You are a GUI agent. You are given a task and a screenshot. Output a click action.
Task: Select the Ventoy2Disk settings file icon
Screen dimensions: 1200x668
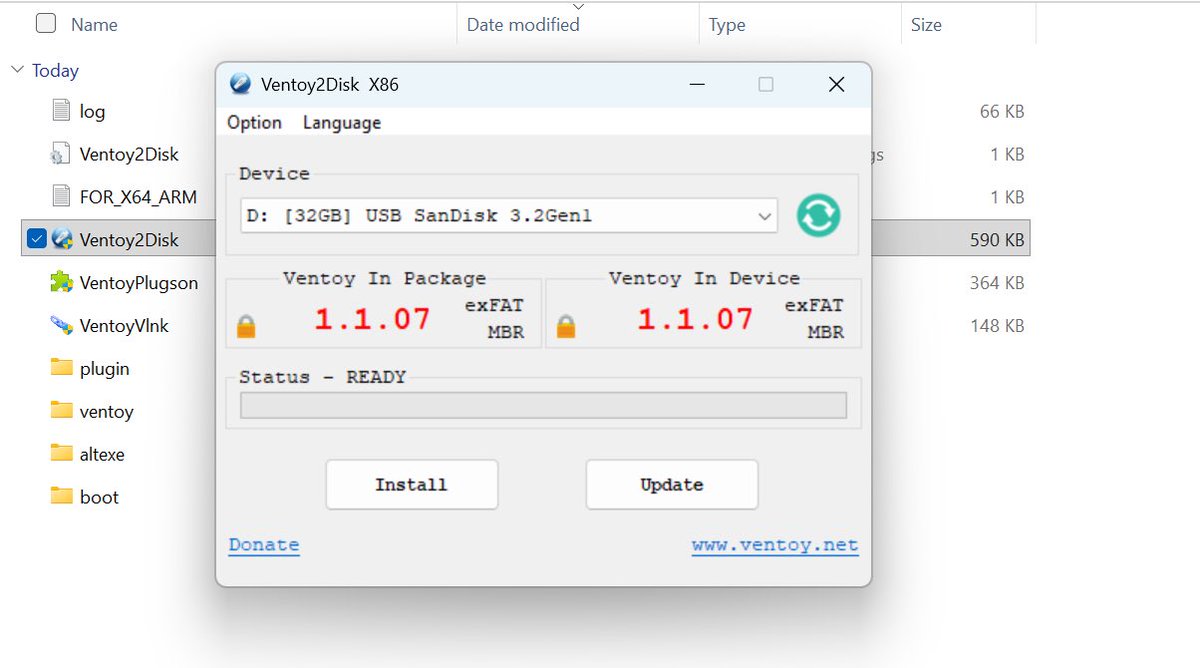tap(62, 154)
